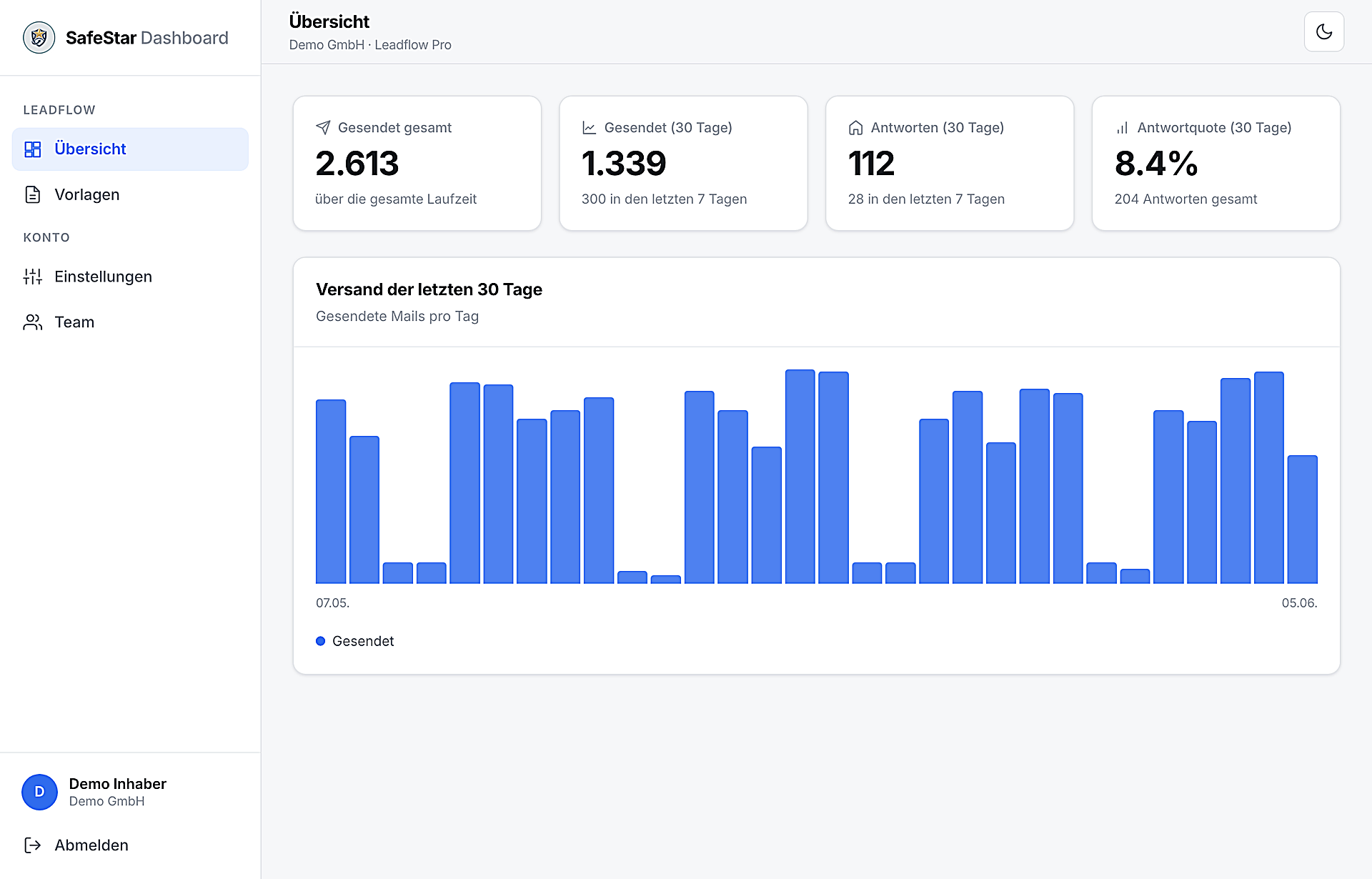This screenshot has height=879, width=1372.
Task: Click 'Gesendete Mails pro Tag' subtitle
Action: 397,317
